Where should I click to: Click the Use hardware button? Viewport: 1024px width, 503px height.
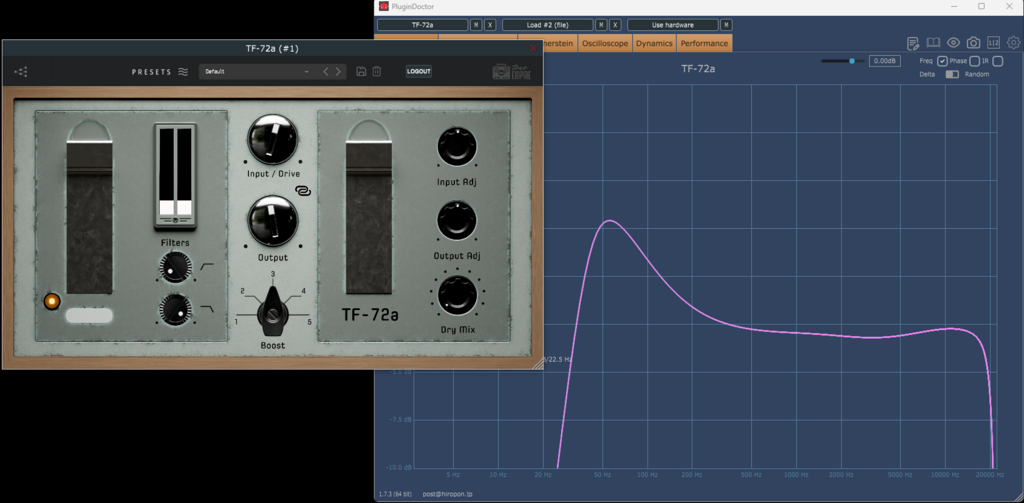673,25
